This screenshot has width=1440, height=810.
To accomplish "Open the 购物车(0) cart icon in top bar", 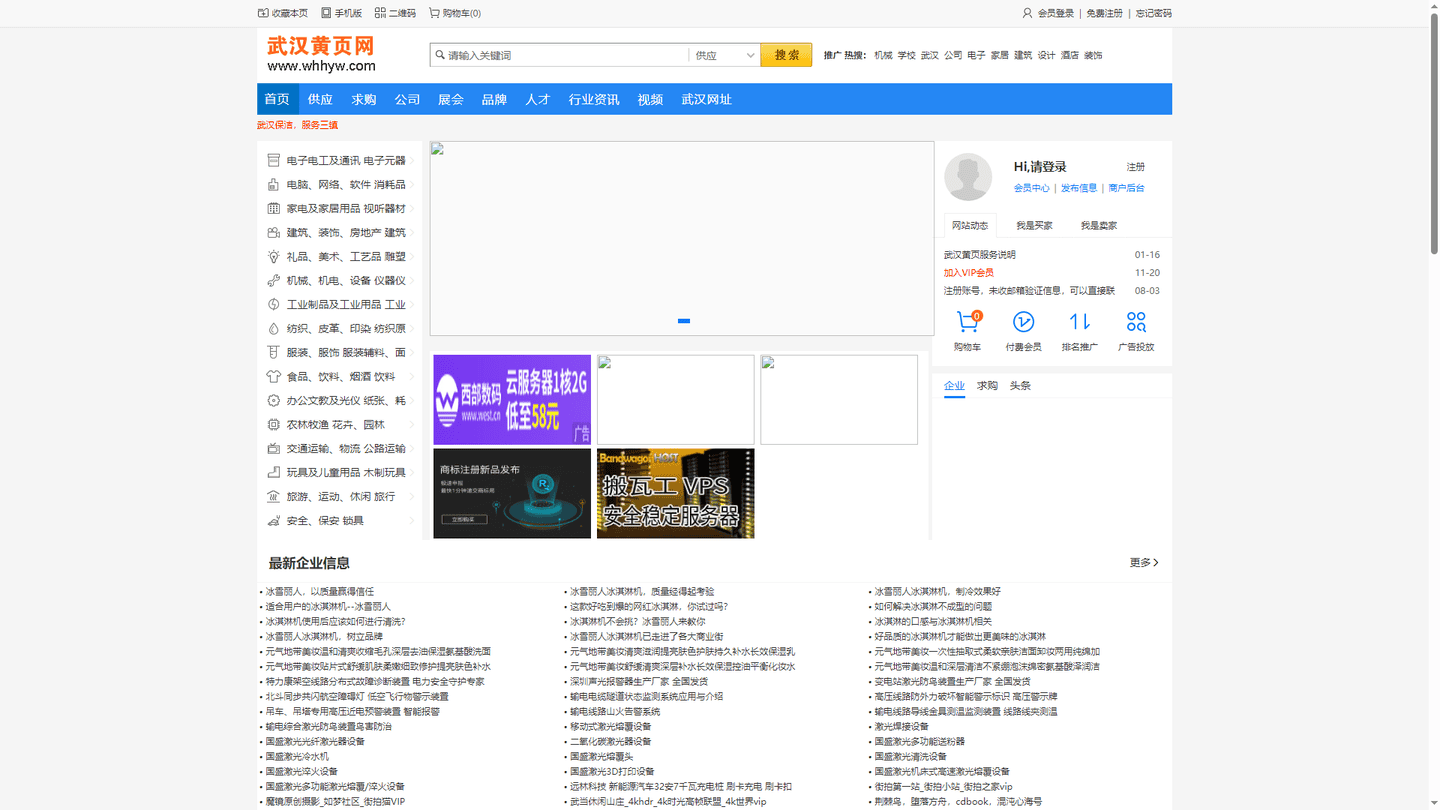I will click(x=434, y=13).
